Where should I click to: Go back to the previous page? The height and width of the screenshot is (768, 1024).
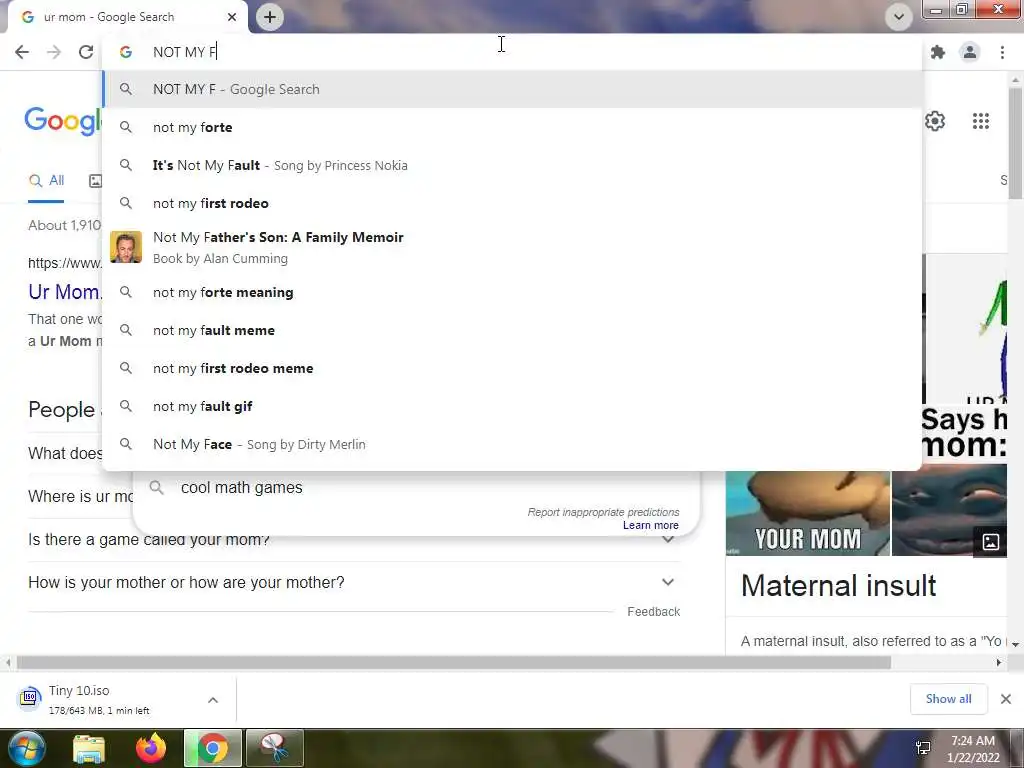click(22, 52)
